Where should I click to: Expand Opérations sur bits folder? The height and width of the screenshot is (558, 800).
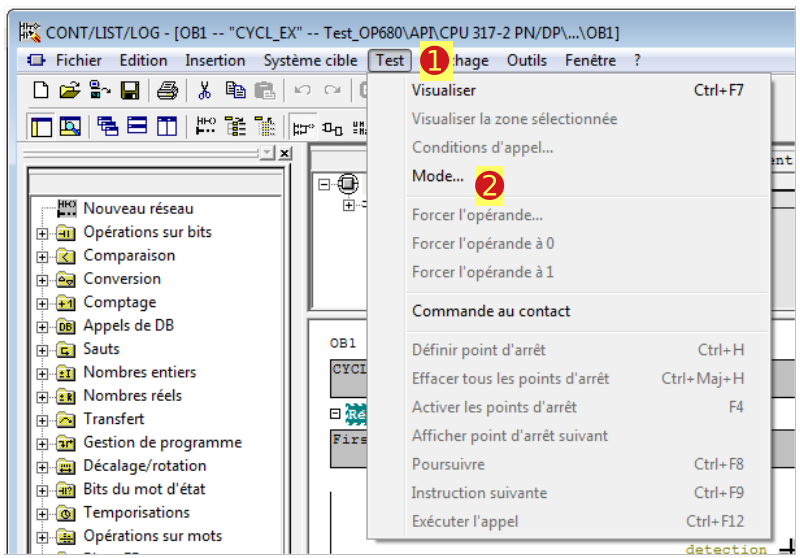point(42,234)
